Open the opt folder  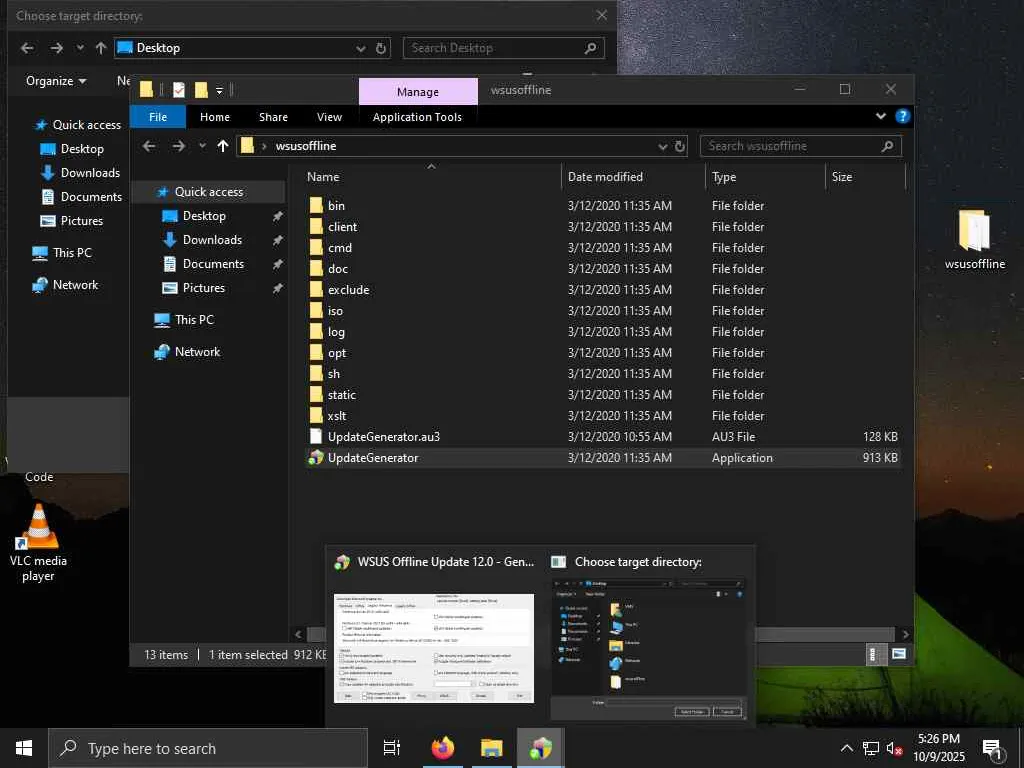coord(337,353)
